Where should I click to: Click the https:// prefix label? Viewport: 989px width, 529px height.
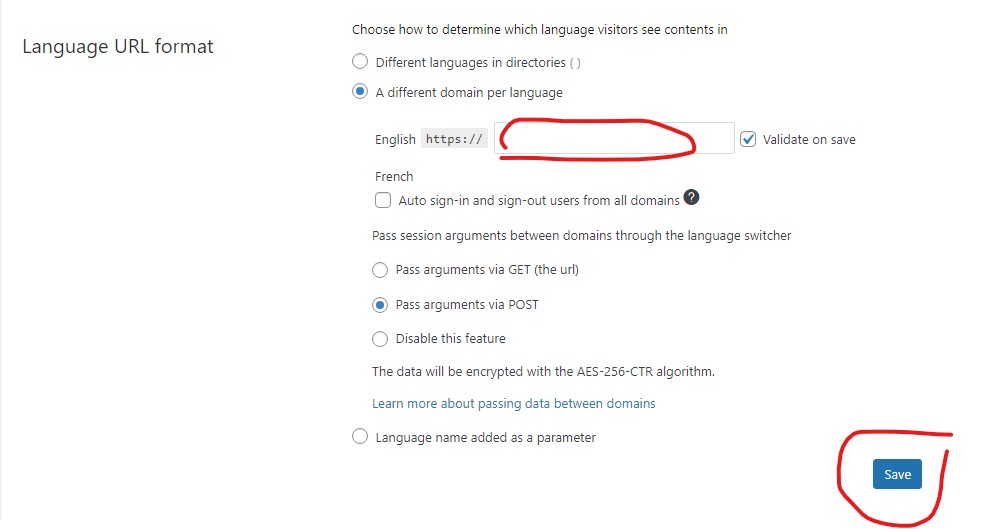(454, 139)
